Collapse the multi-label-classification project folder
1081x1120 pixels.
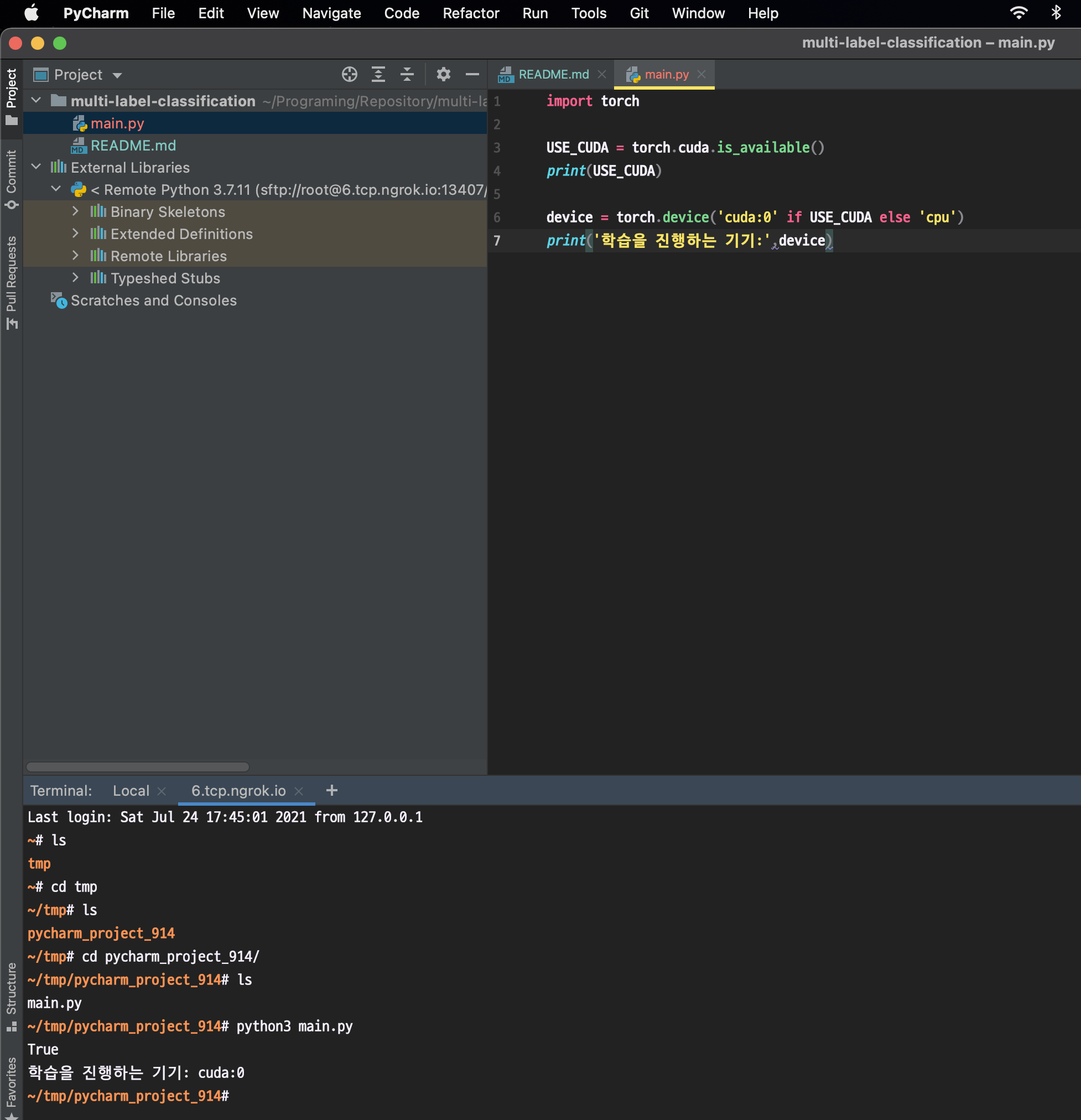tap(36, 101)
